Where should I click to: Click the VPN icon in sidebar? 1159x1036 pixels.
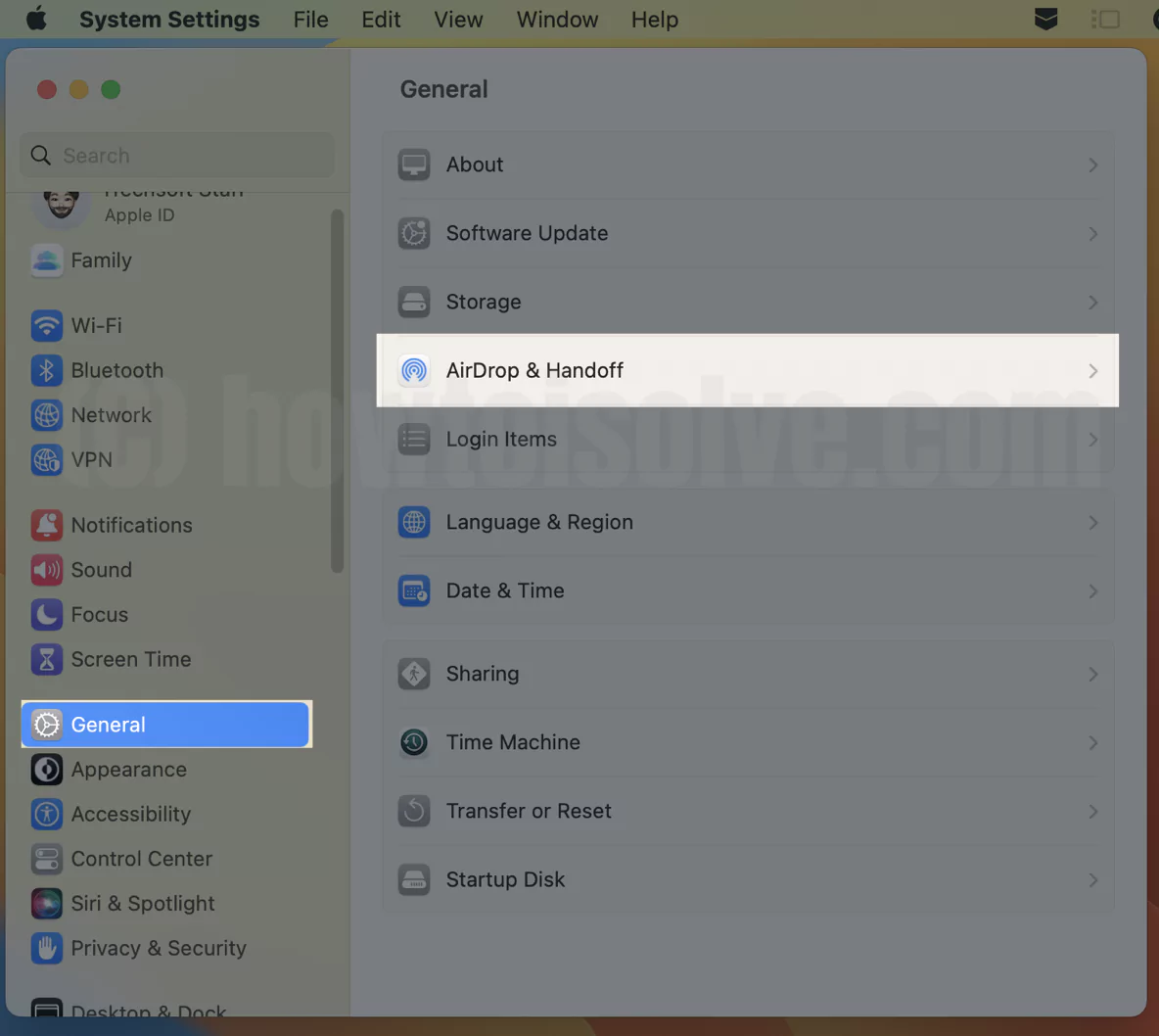47,460
